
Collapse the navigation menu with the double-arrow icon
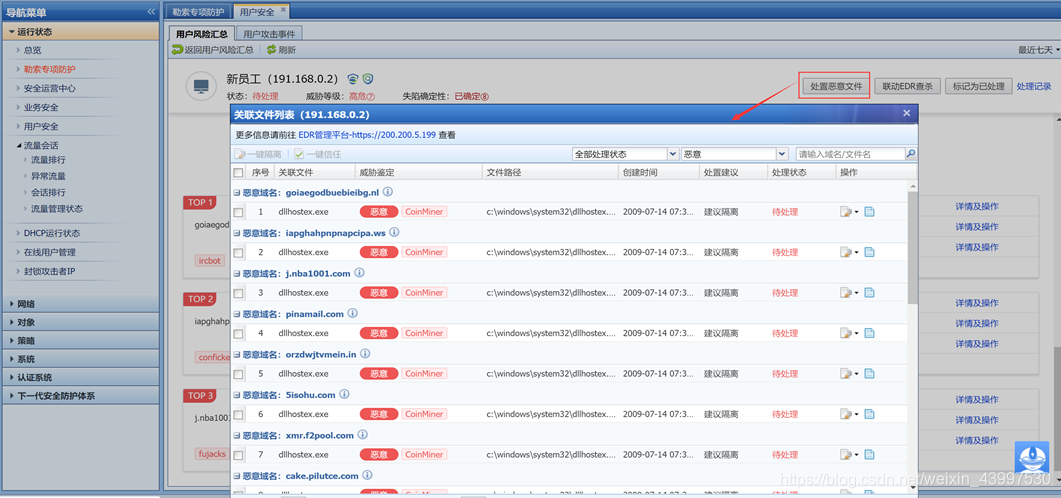[x=151, y=12]
